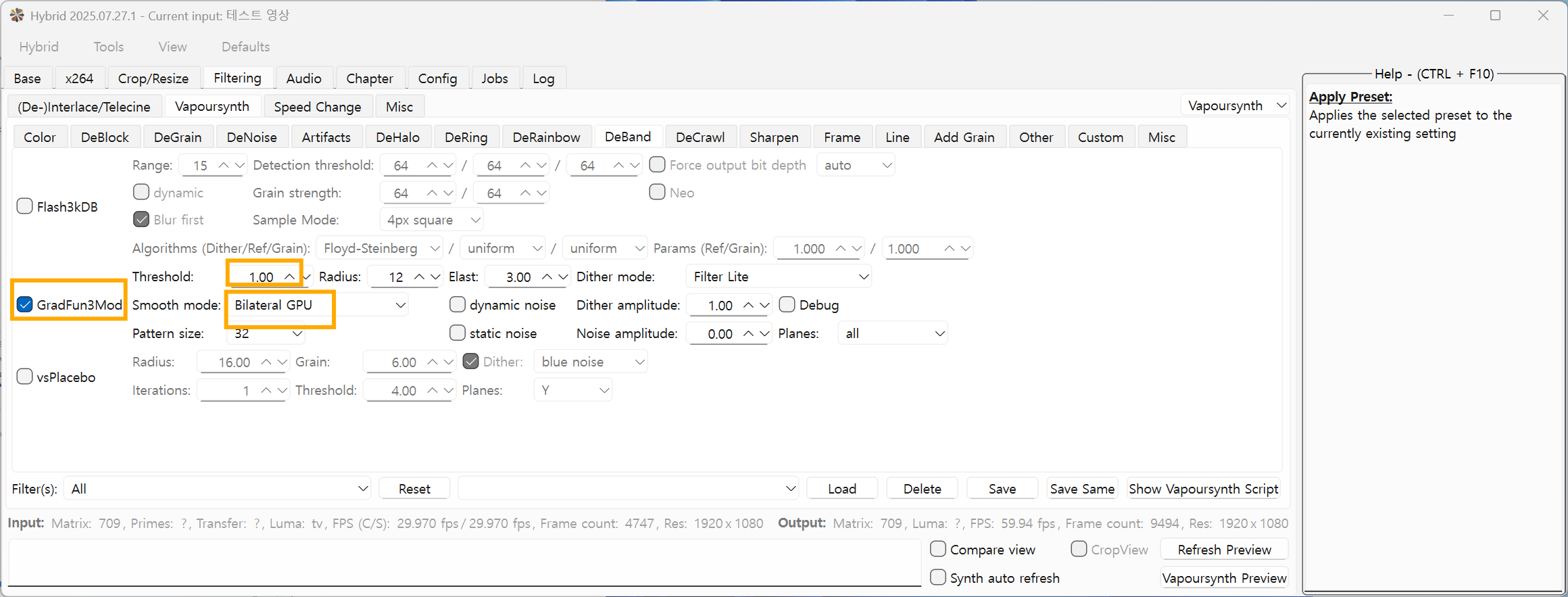Increase Elast value with up arrow
Viewport: 1568px width, 597px height.
pos(547,277)
